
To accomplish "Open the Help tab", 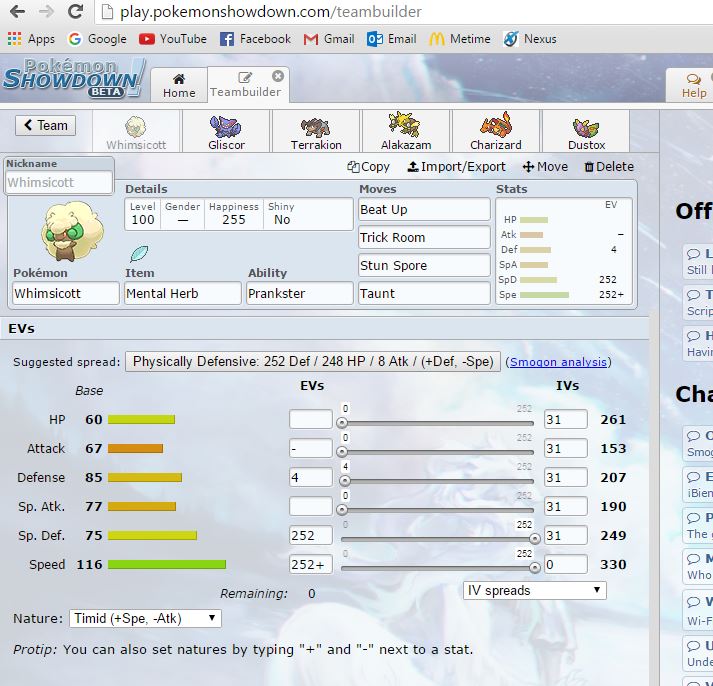I will tap(693, 85).
